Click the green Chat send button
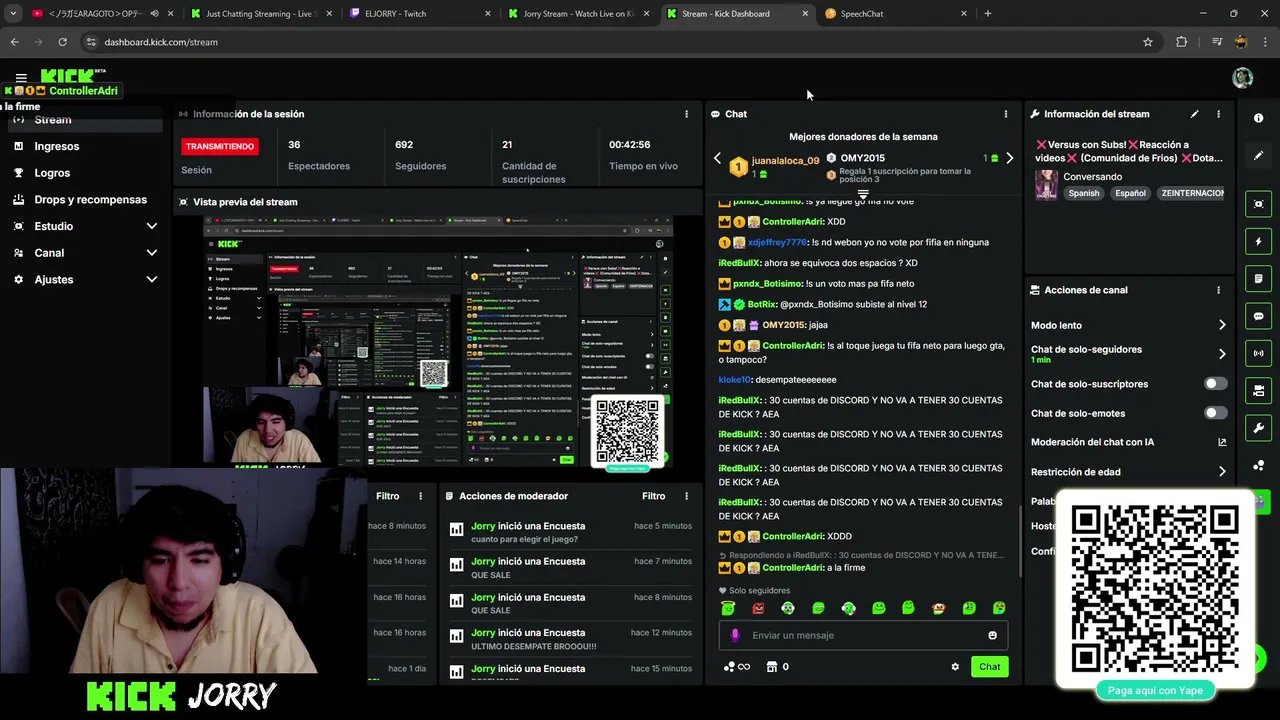Viewport: 1280px width, 720px height. [x=989, y=667]
